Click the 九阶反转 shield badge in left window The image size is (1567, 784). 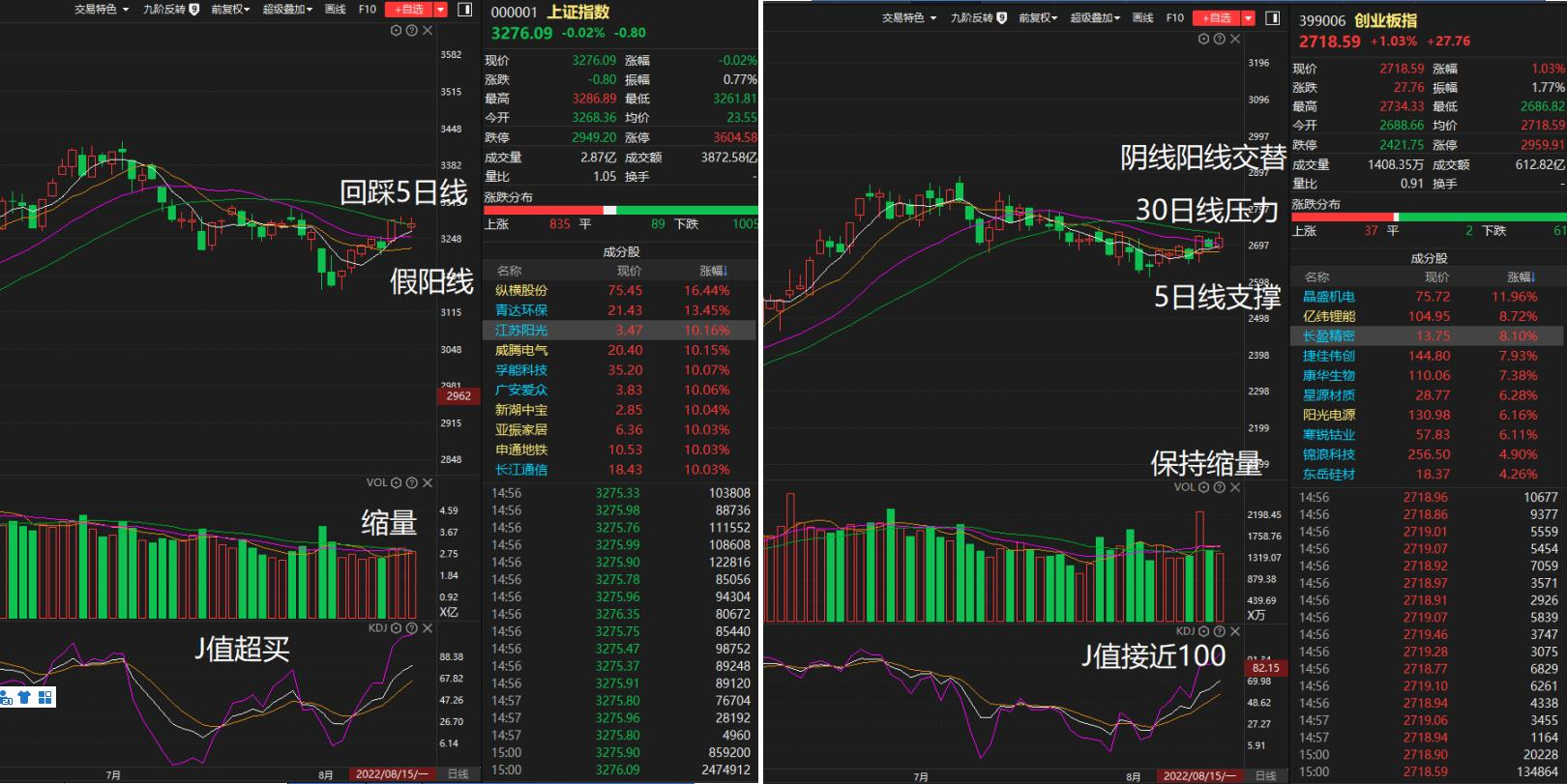coord(194,9)
